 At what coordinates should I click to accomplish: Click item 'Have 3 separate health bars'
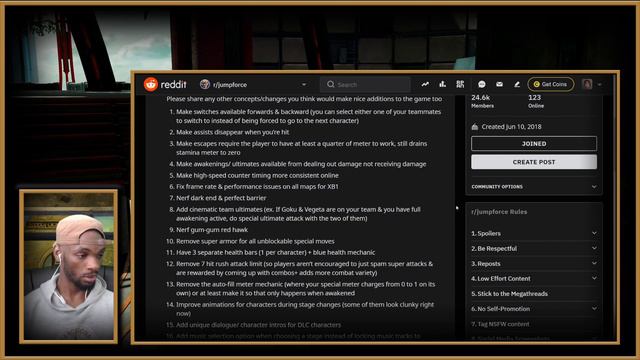point(276,253)
